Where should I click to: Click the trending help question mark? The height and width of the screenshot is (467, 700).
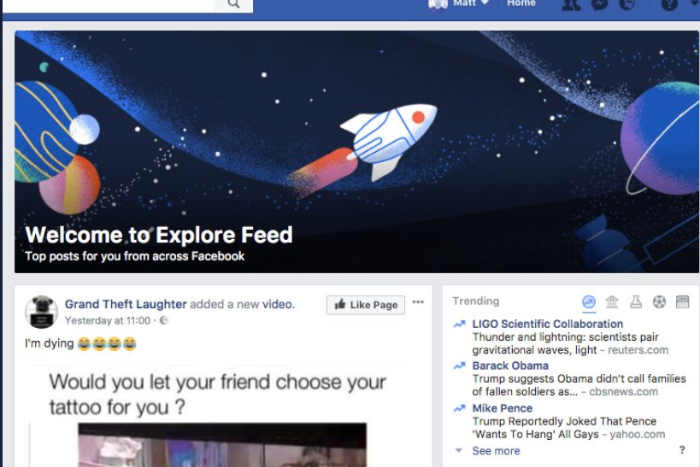682,450
